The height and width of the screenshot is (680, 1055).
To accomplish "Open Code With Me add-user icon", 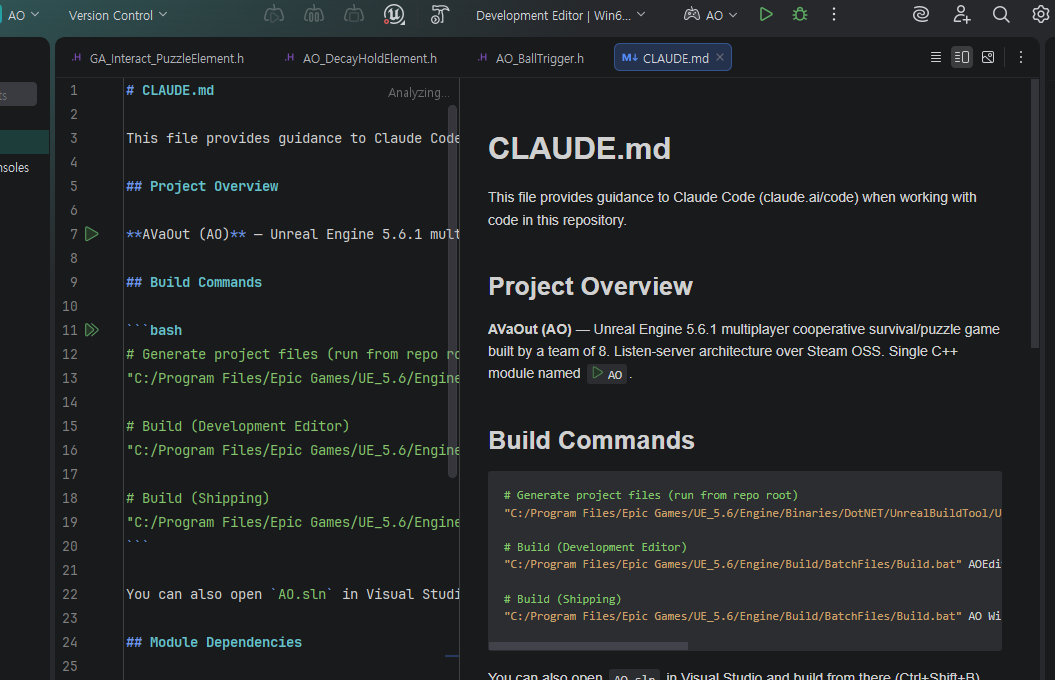I will pos(961,14).
